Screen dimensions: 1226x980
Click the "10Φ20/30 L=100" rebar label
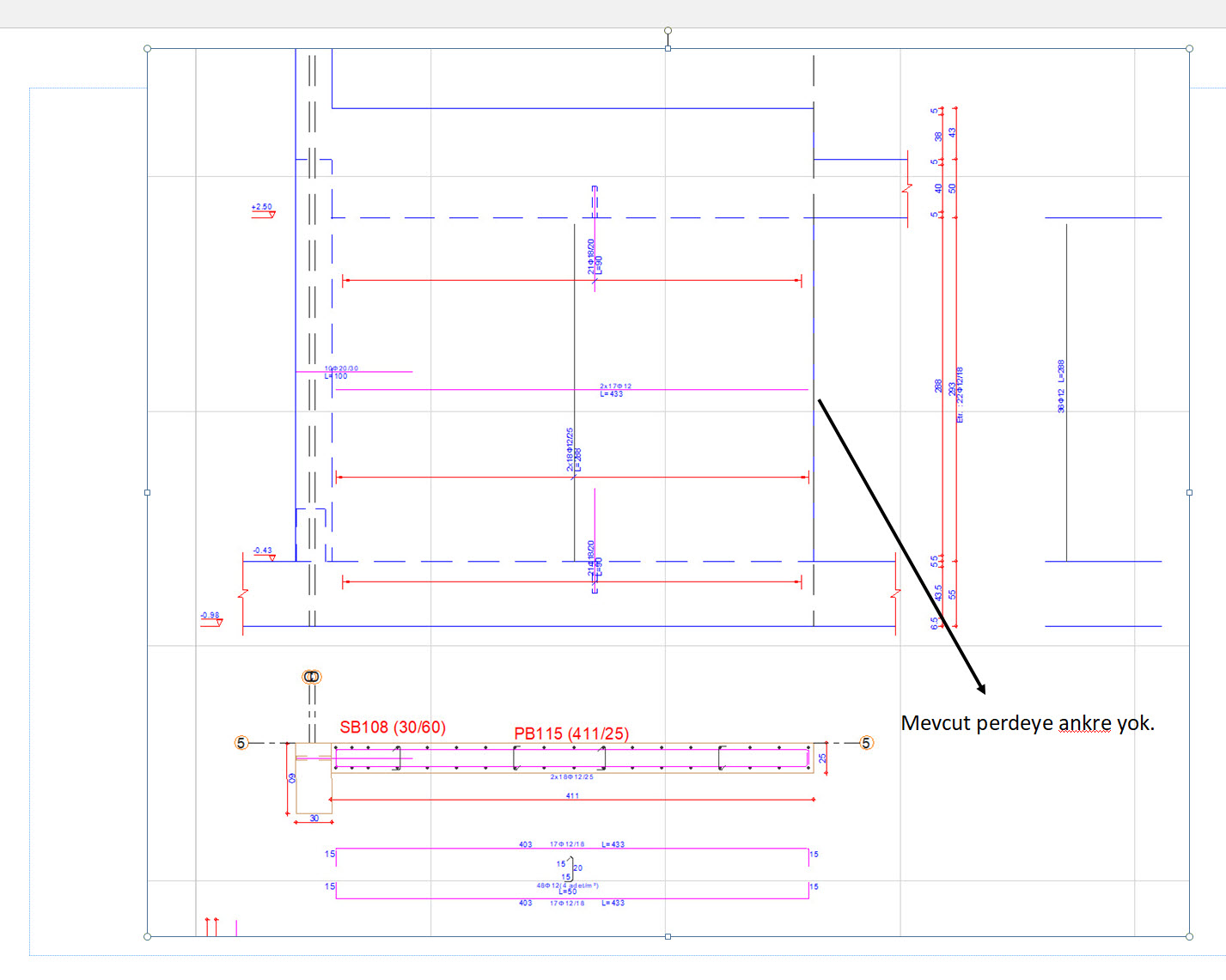point(341,372)
